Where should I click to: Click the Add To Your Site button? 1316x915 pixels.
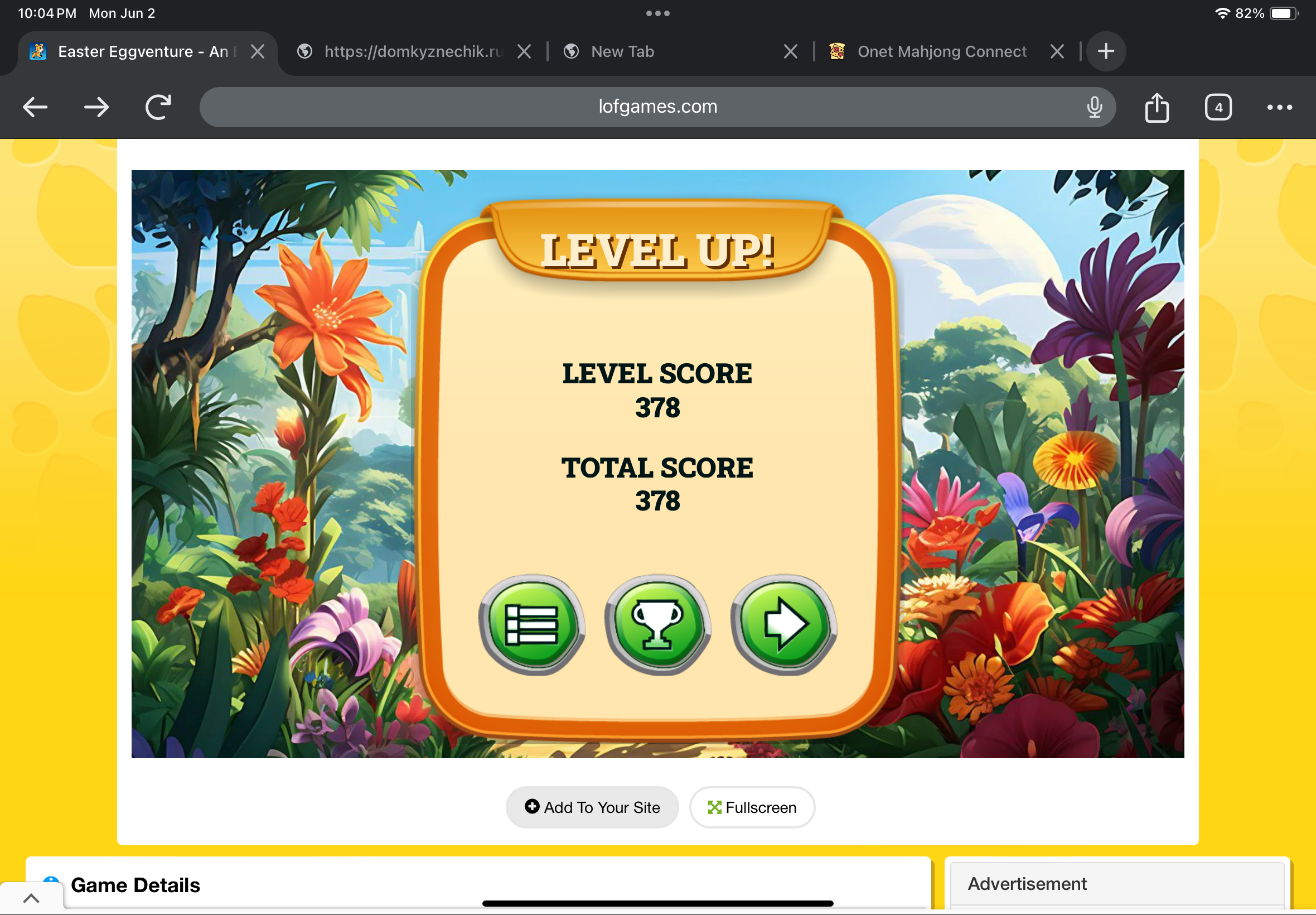[x=592, y=807]
